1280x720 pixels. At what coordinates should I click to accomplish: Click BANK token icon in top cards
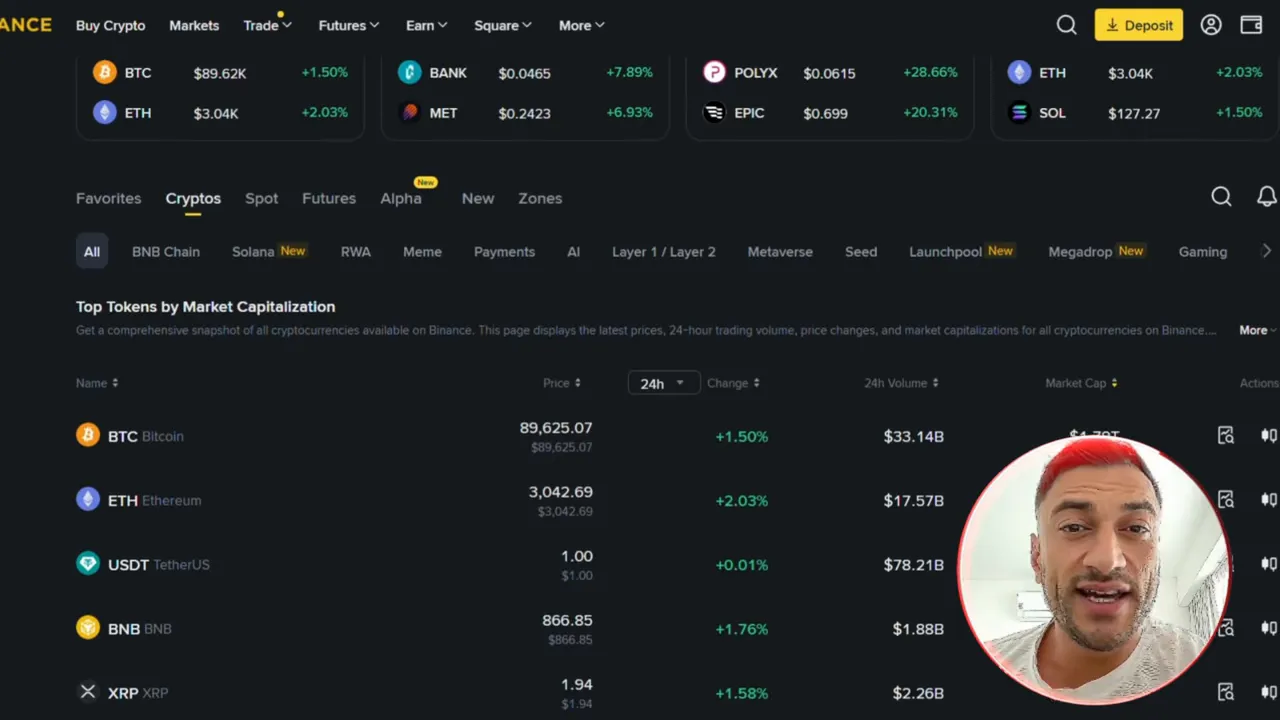point(409,72)
